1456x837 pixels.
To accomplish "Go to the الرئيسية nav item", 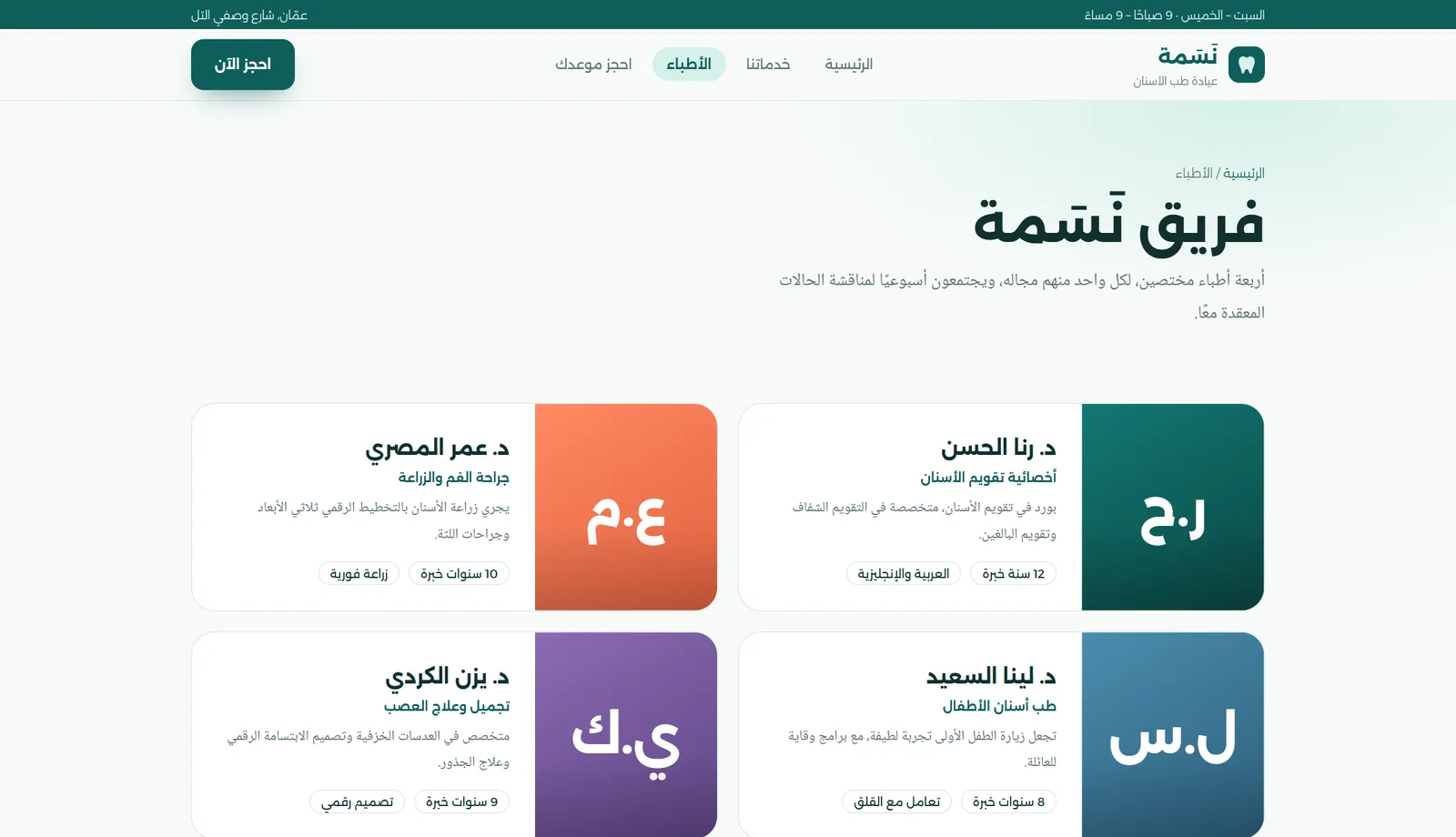I will click(x=849, y=65).
